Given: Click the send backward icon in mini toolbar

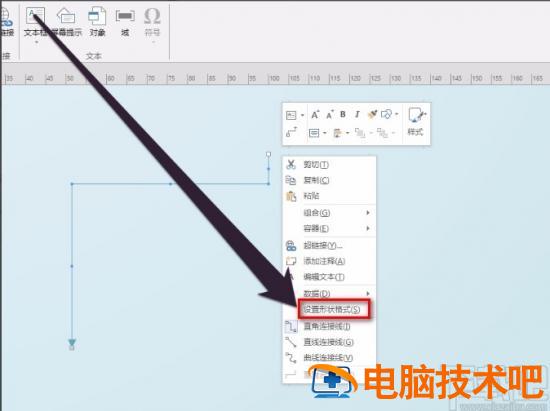Looking at the screenshot, I should pyautogui.click(x=382, y=133).
